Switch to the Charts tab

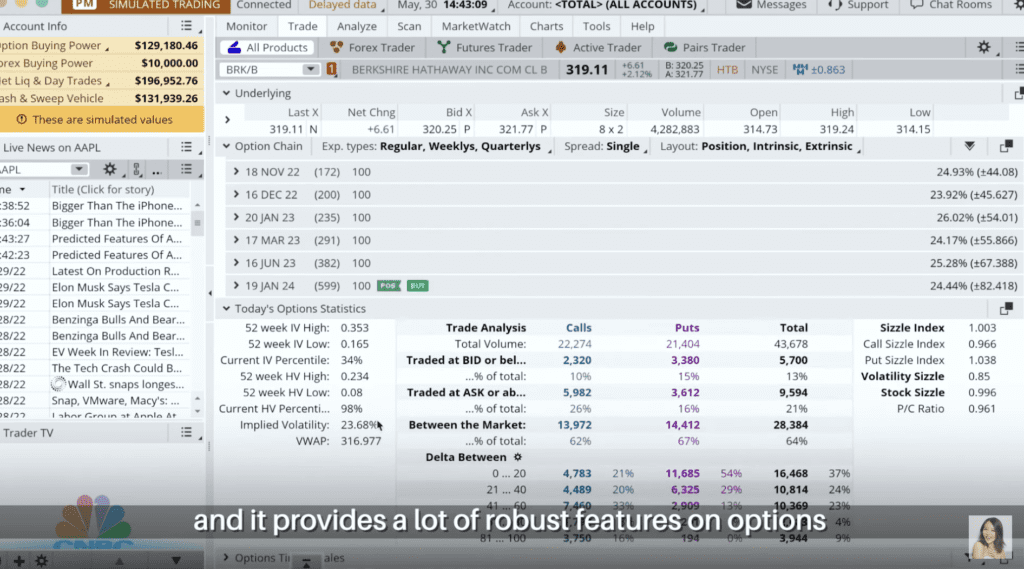(x=547, y=26)
